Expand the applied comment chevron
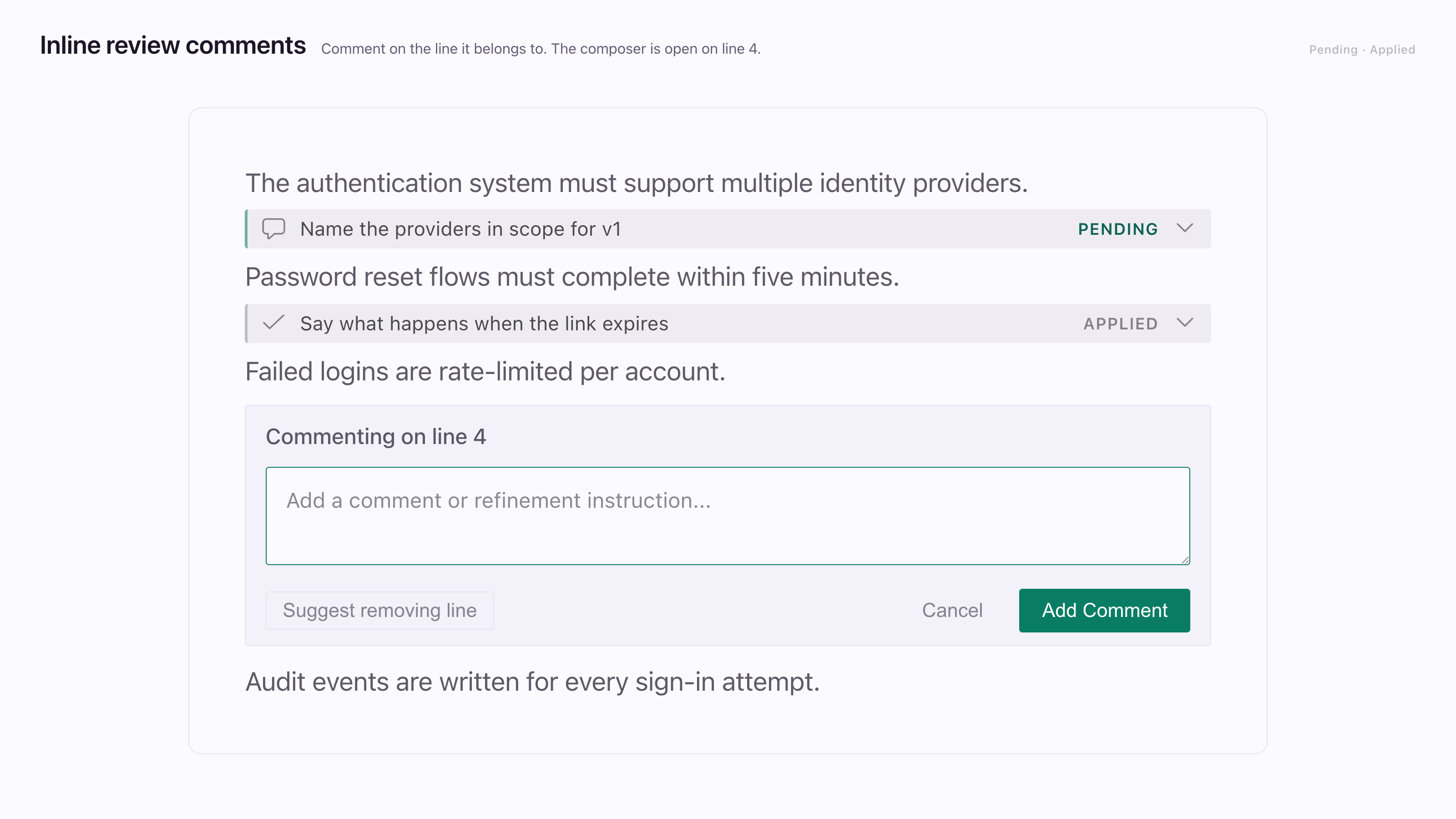The height and width of the screenshot is (819, 1456). click(1185, 322)
